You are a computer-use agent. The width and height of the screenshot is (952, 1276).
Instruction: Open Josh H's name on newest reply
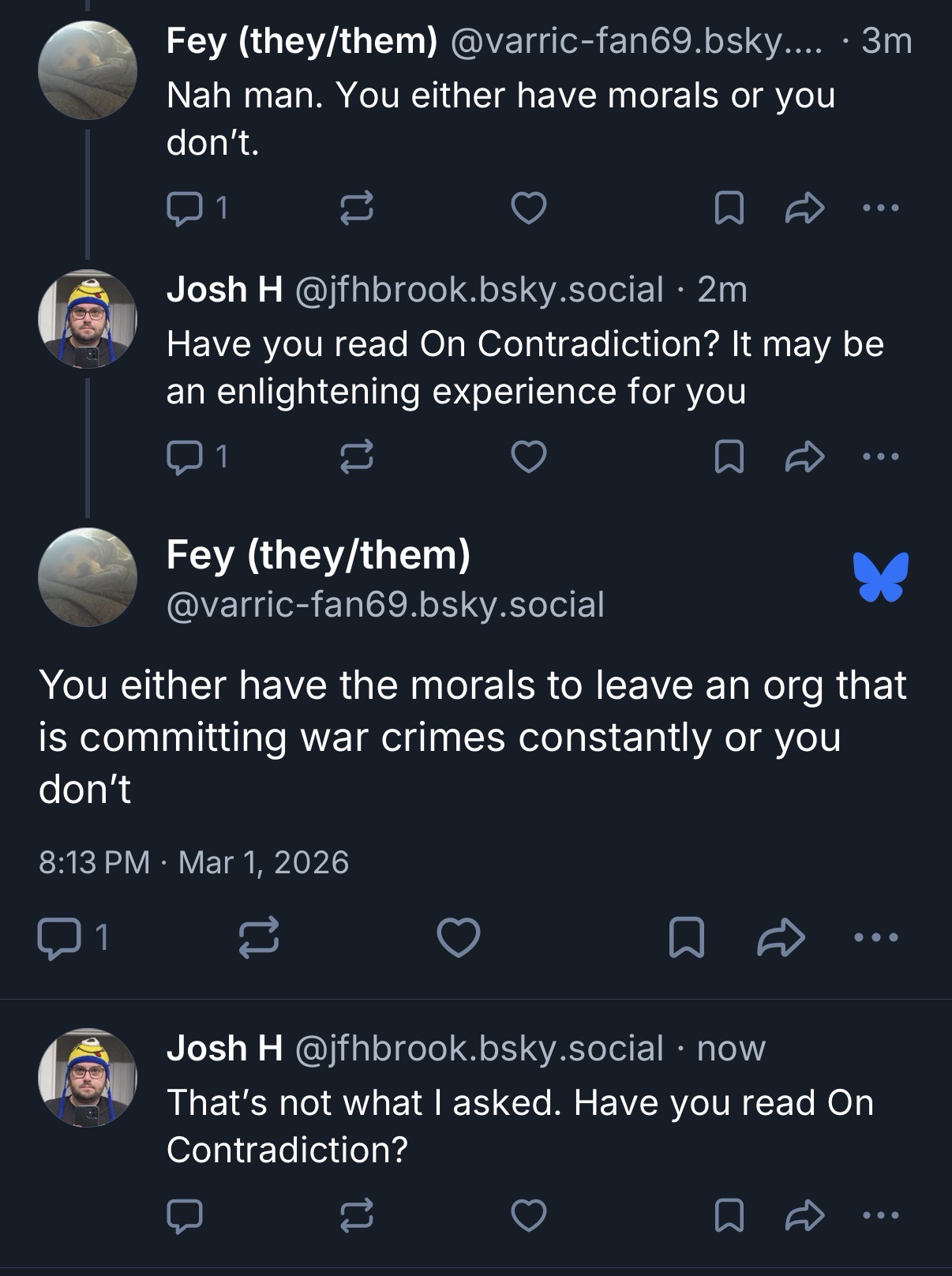point(224,1049)
